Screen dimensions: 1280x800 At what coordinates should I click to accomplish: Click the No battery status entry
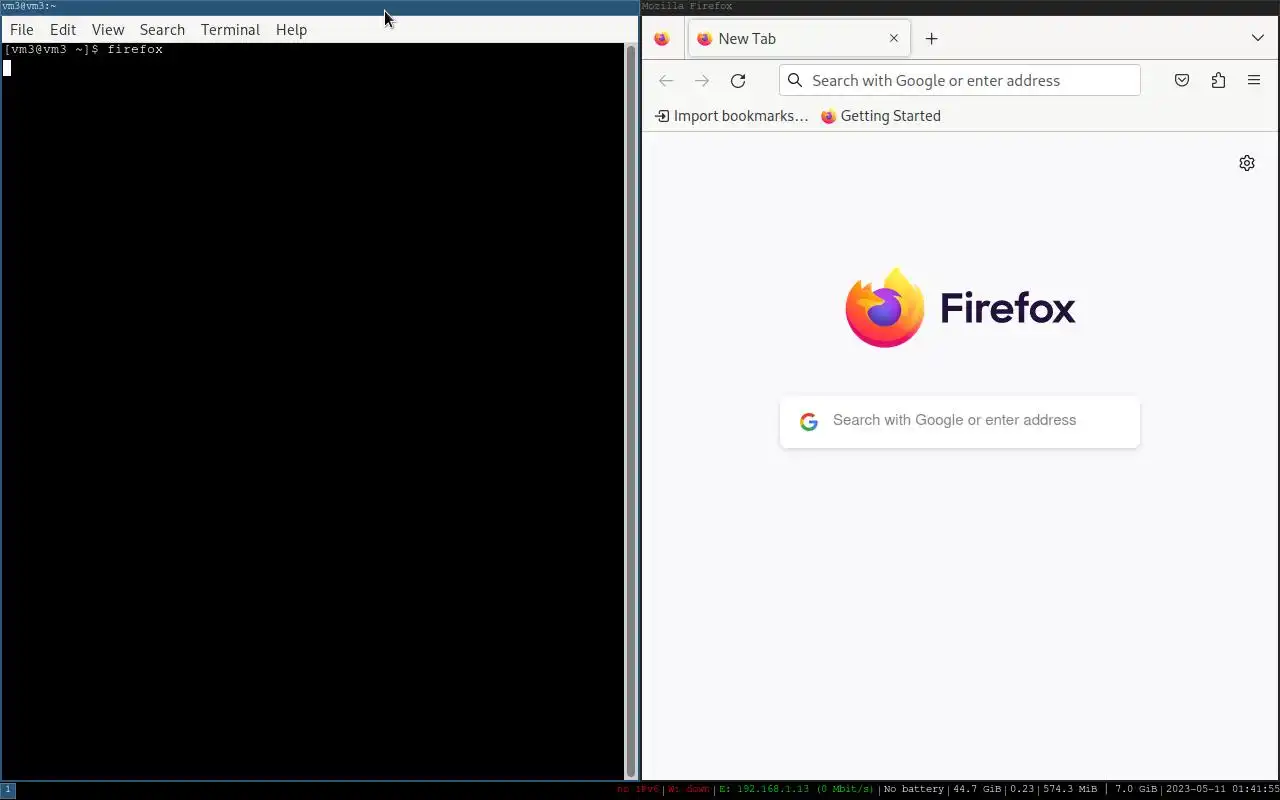[x=913, y=789]
